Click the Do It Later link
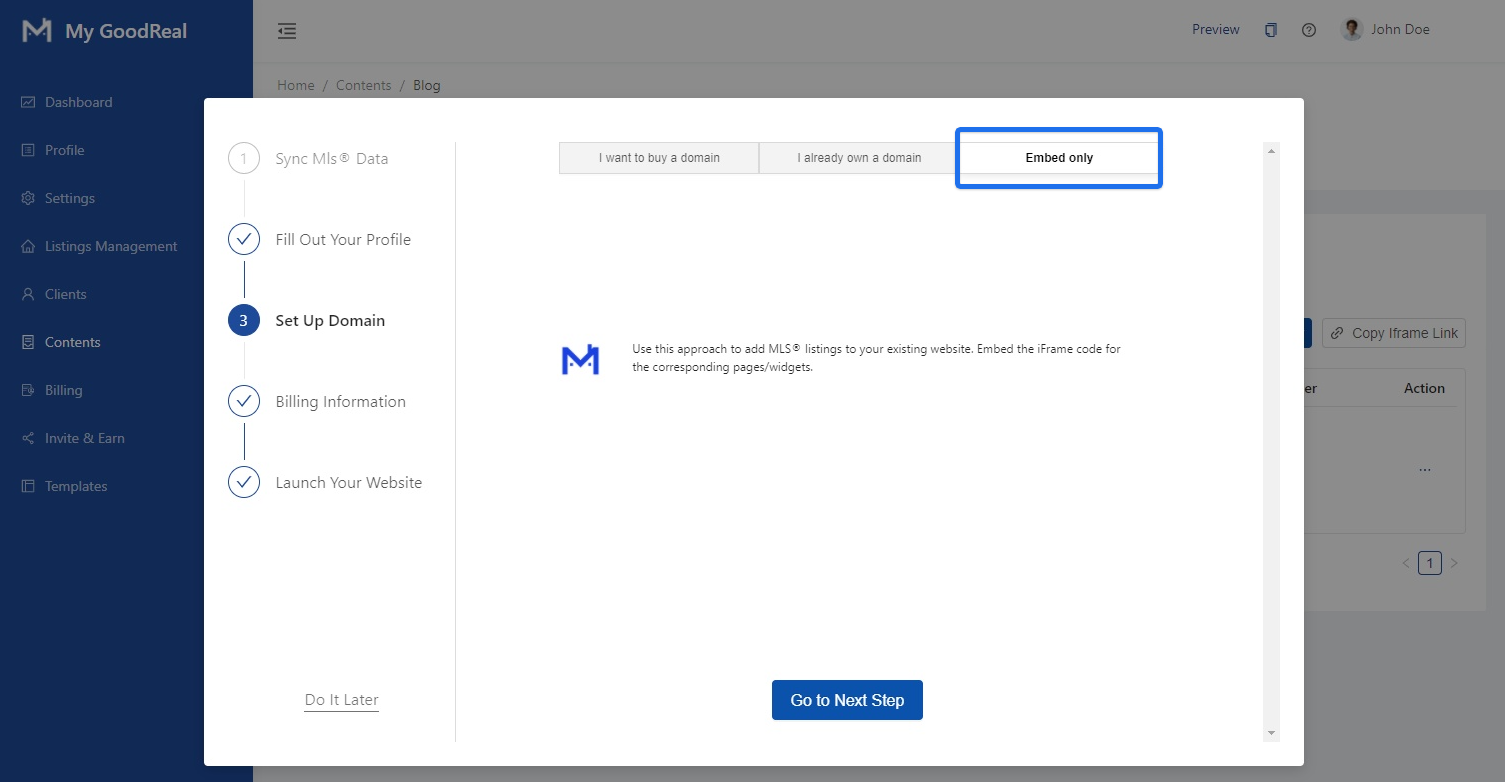 pos(341,700)
